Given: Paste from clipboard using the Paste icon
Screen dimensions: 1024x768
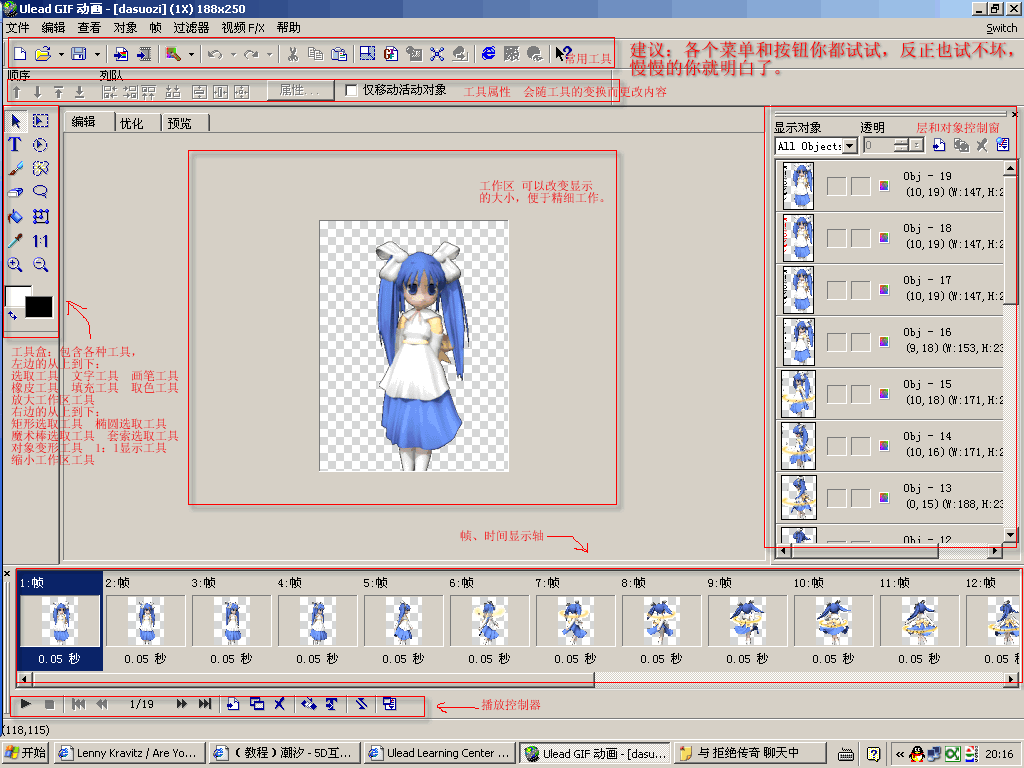Looking at the screenshot, I should click(x=339, y=54).
